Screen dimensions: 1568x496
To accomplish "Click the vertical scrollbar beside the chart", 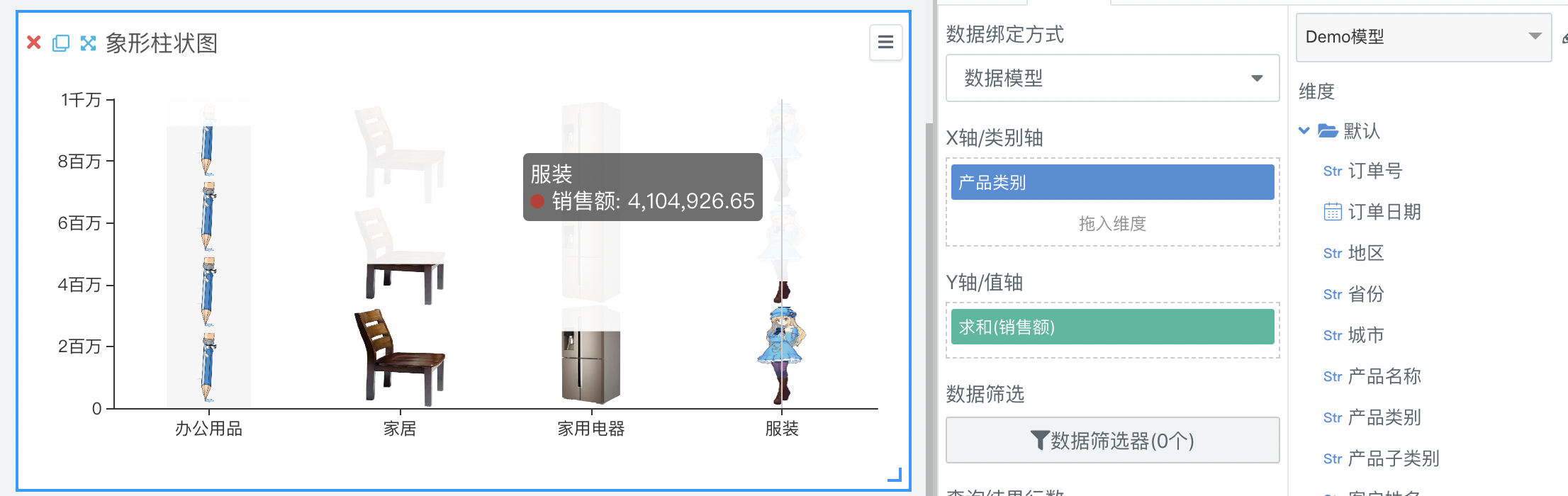I will point(929,310).
